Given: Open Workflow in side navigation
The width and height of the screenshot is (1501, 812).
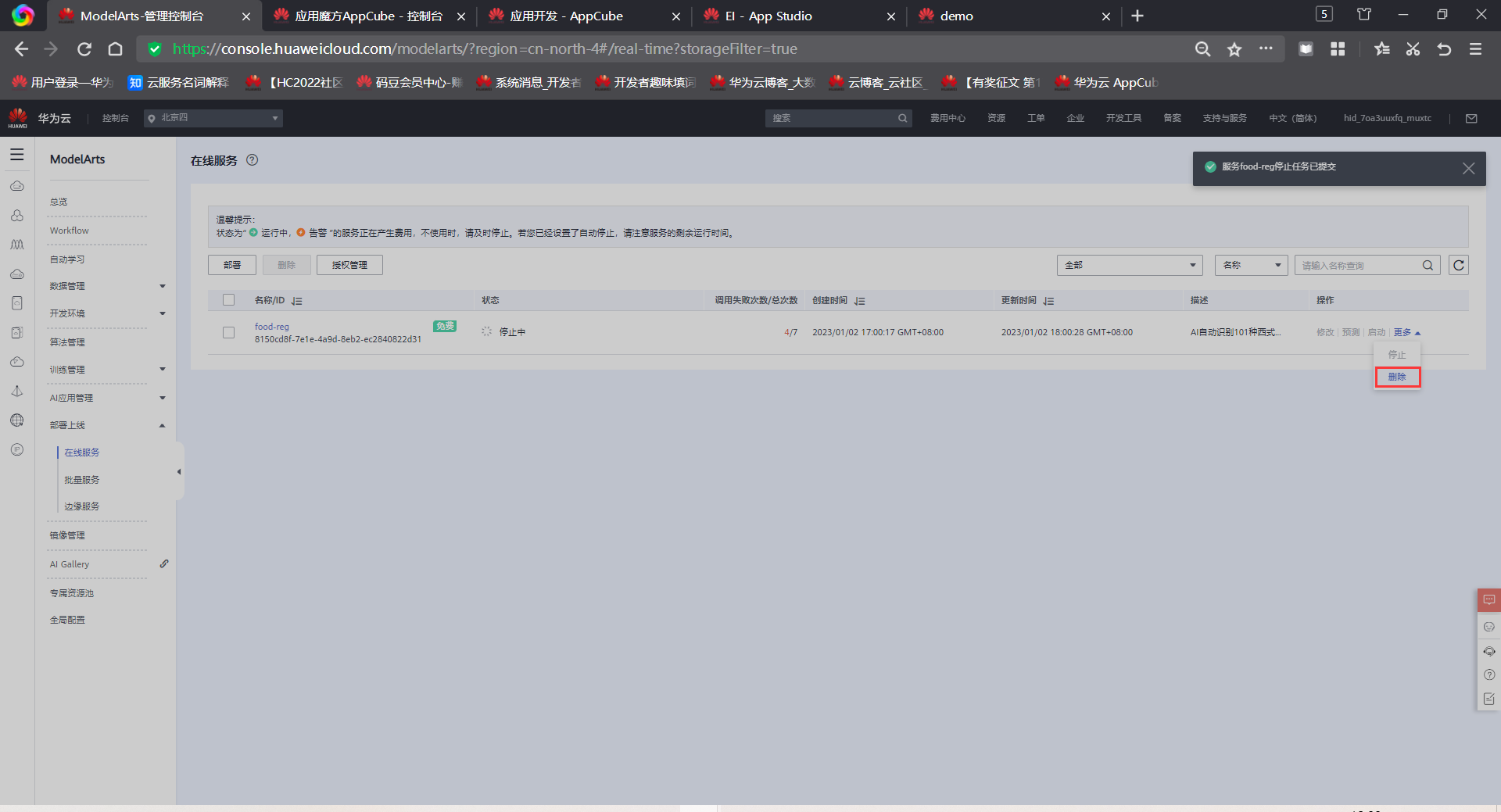Looking at the screenshot, I should pyautogui.click(x=70, y=231).
